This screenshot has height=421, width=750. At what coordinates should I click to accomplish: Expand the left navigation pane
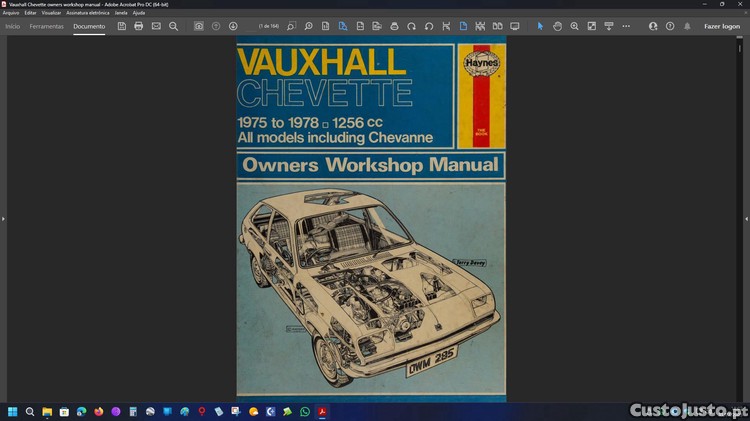pyautogui.click(x=3, y=218)
